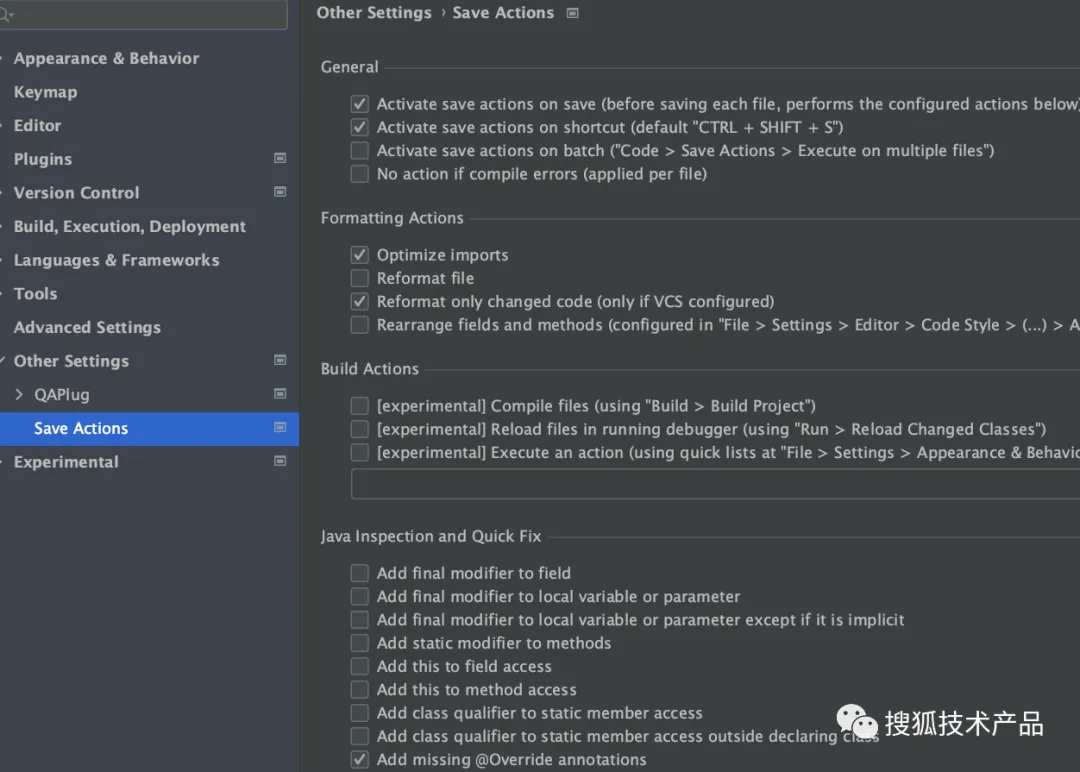Viewport: 1080px width, 772px height.
Task: Disable the Optimize imports checkbox
Action: pyautogui.click(x=360, y=255)
